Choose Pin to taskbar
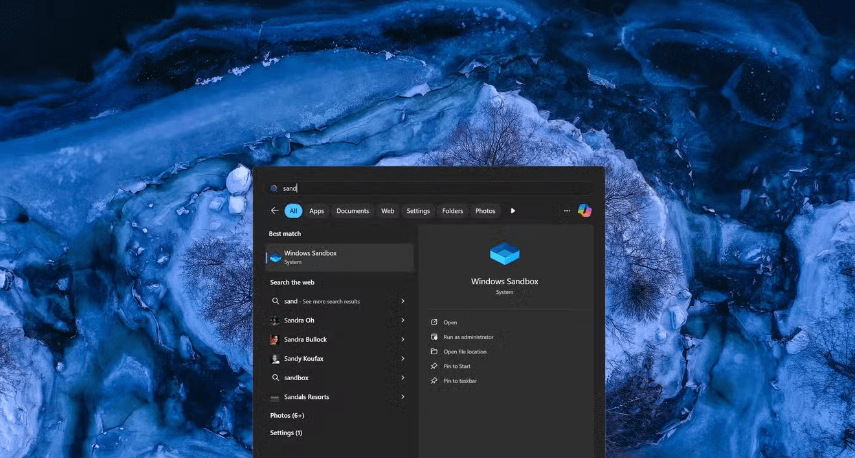The width and height of the screenshot is (855, 458). coord(460,381)
